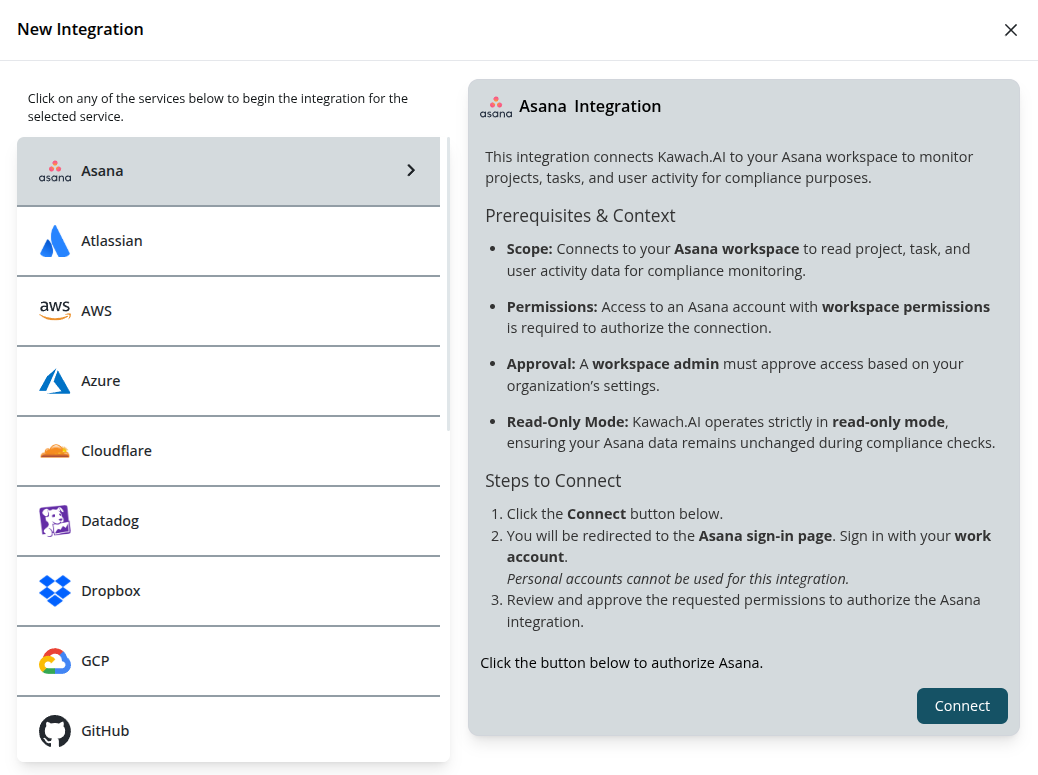Click the GCP cloud logo icon
Viewport: 1038px width, 775px height.
[x=55, y=661]
